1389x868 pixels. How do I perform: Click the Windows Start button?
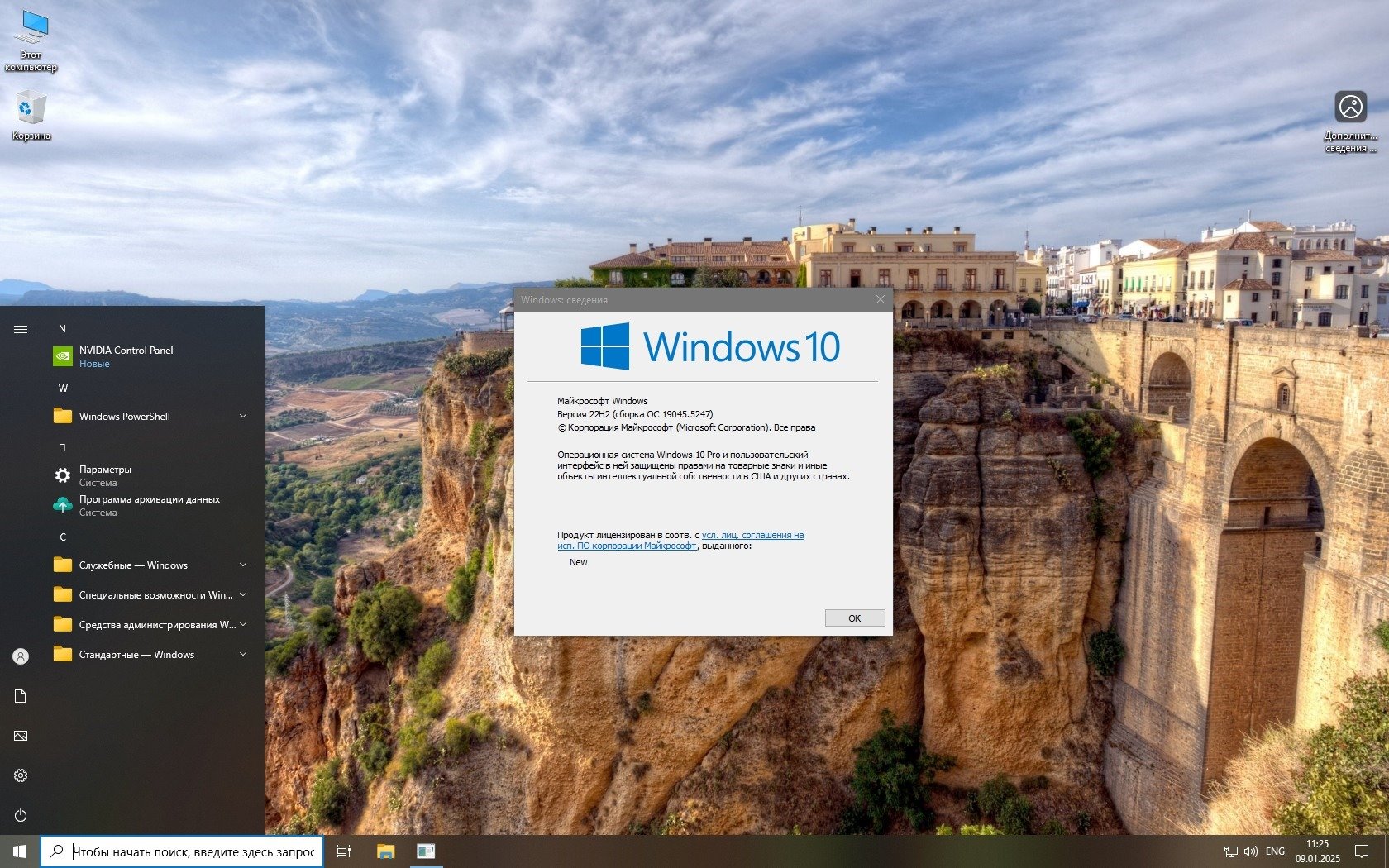coord(20,851)
